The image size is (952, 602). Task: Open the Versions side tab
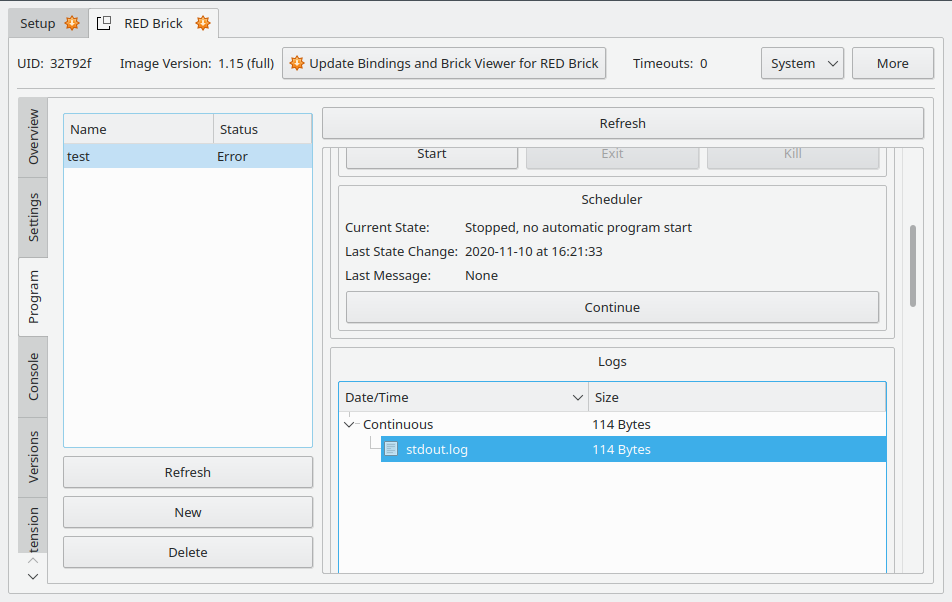[33, 457]
